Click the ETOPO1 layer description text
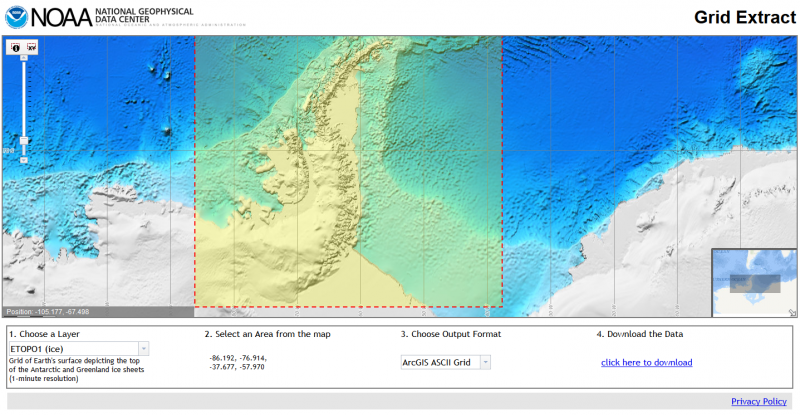 point(76,369)
